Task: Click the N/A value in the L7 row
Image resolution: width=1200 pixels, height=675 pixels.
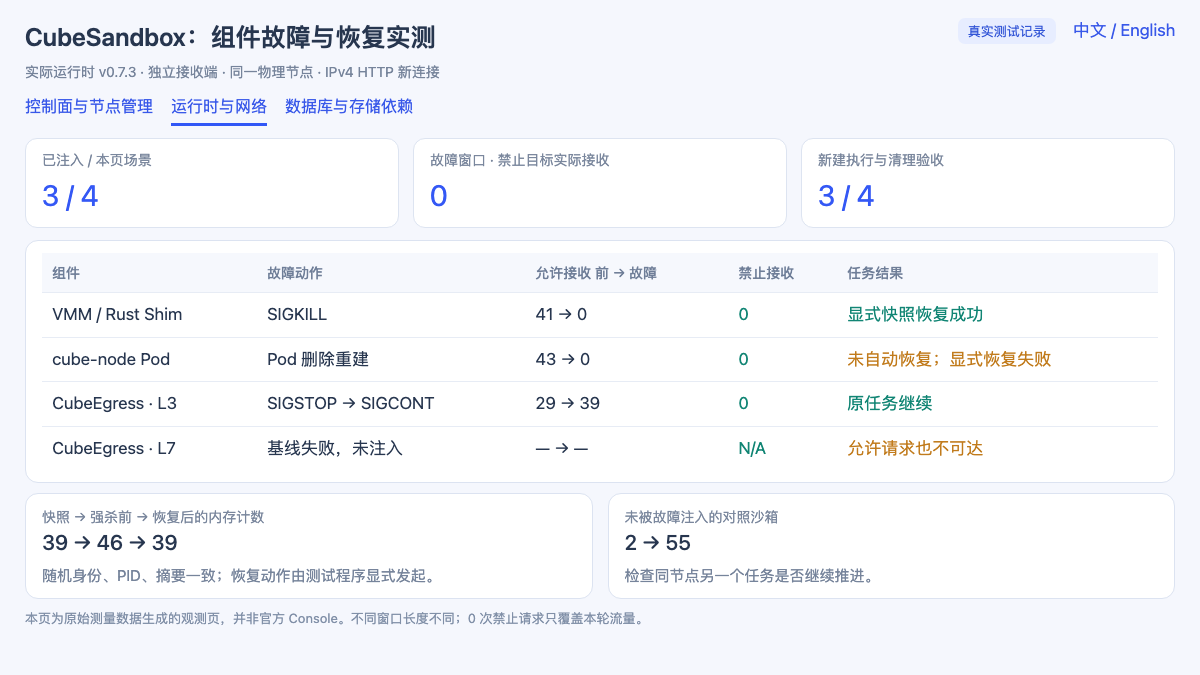Action: (x=752, y=448)
